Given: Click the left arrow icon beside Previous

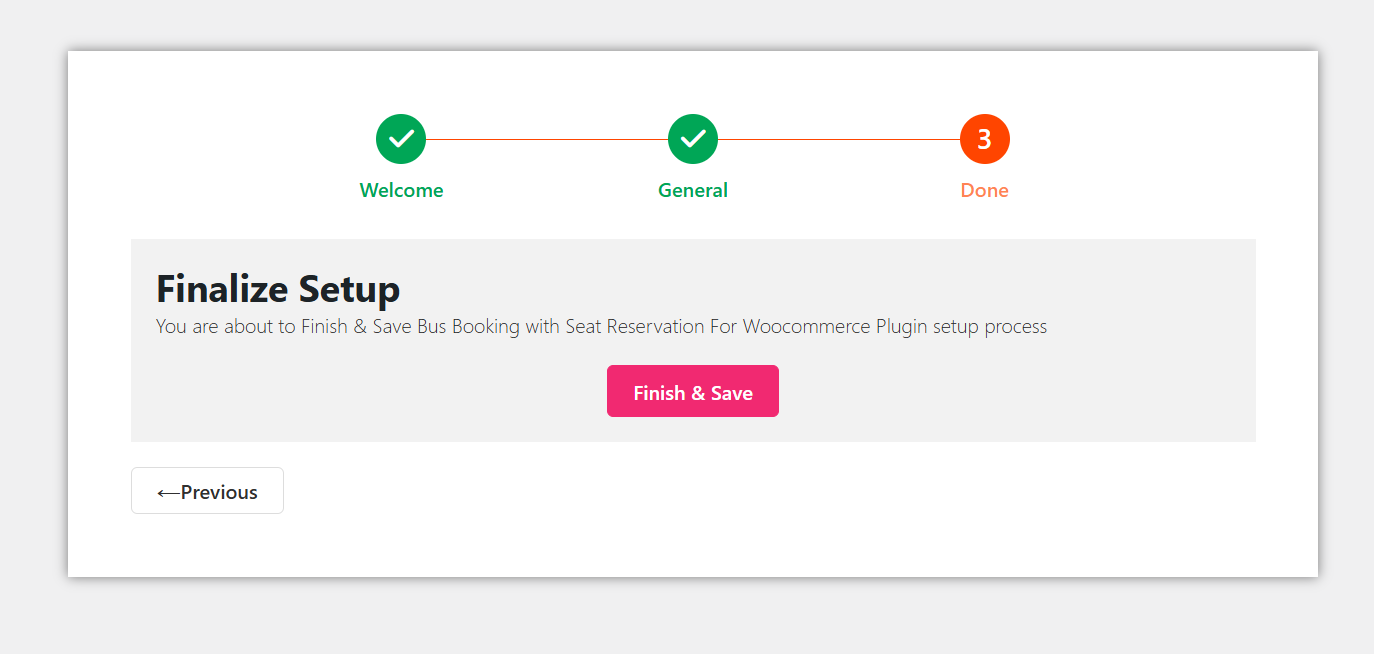Looking at the screenshot, I should [x=168, y=492].
